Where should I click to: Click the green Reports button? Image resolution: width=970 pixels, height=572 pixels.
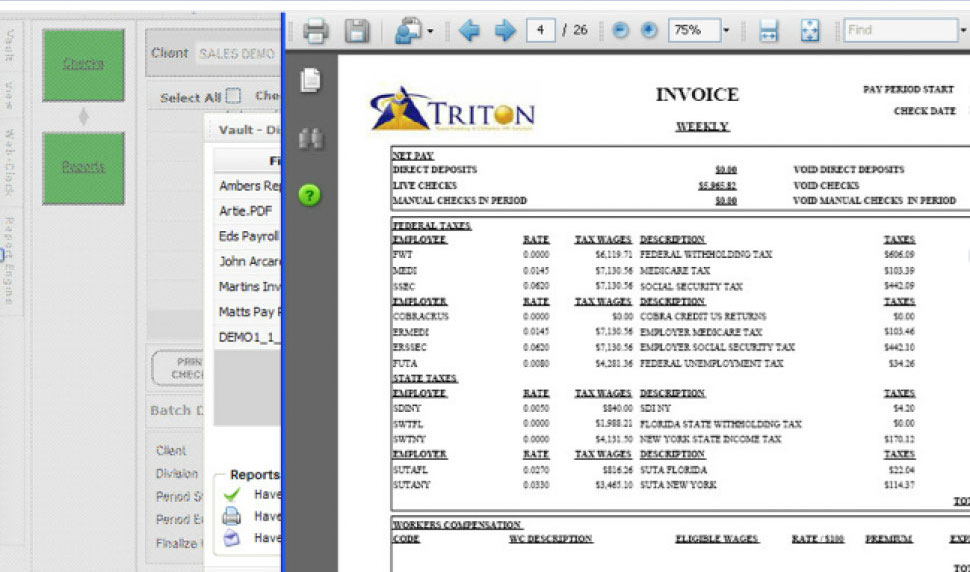pos(83,168)
